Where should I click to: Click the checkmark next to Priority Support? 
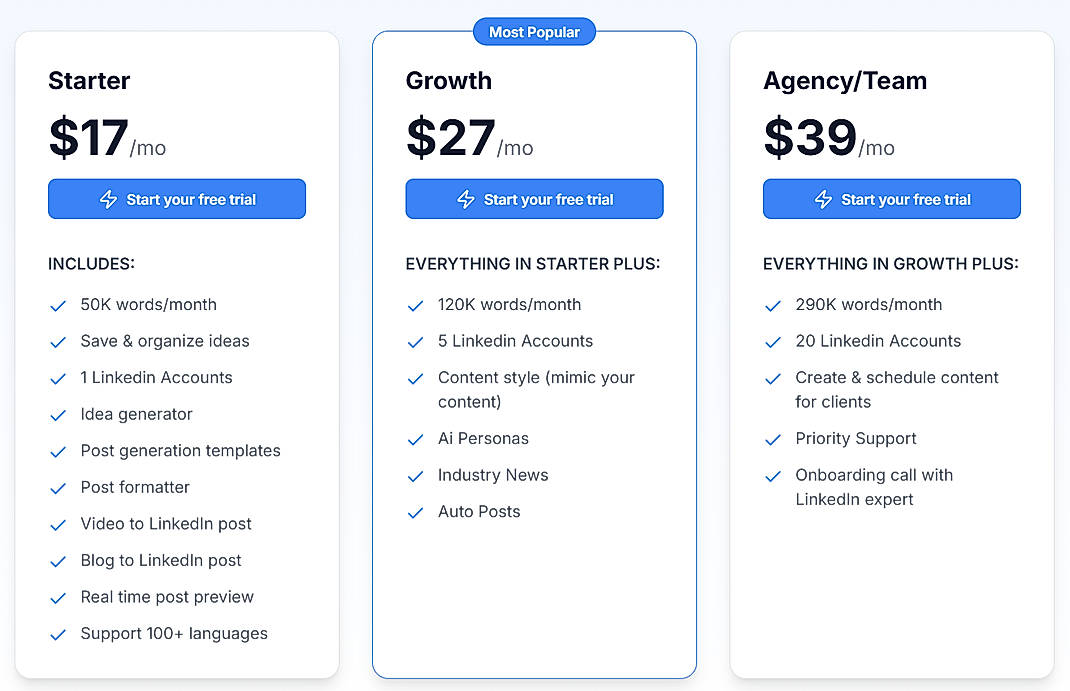click(x=773, y=438)
